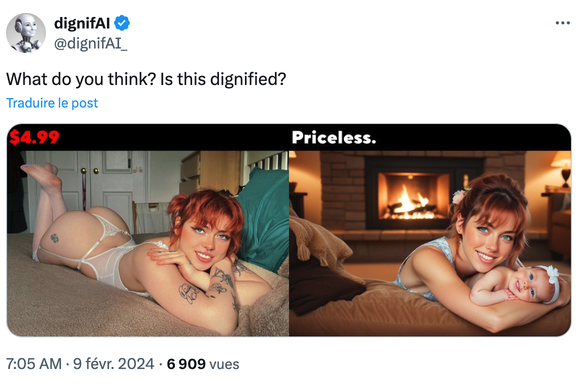Viewport: 582px width, 387px height.
Task: Click the red $4.99 label
Action: point(34,138)
